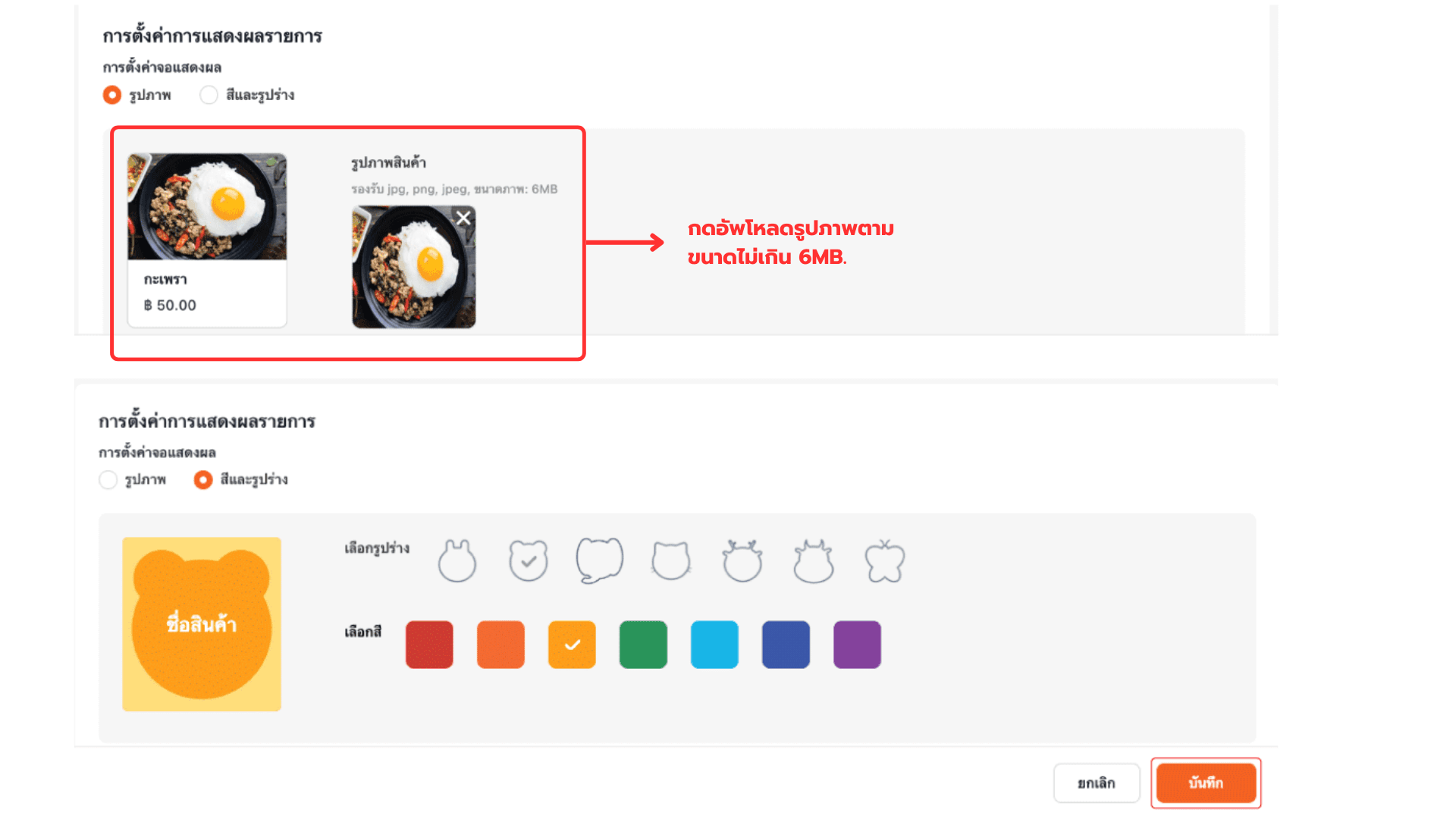Click the orange บันทึก save button
This screenshot has height=819, width=1456.
pyautogui.click(x=1206, y=783)
